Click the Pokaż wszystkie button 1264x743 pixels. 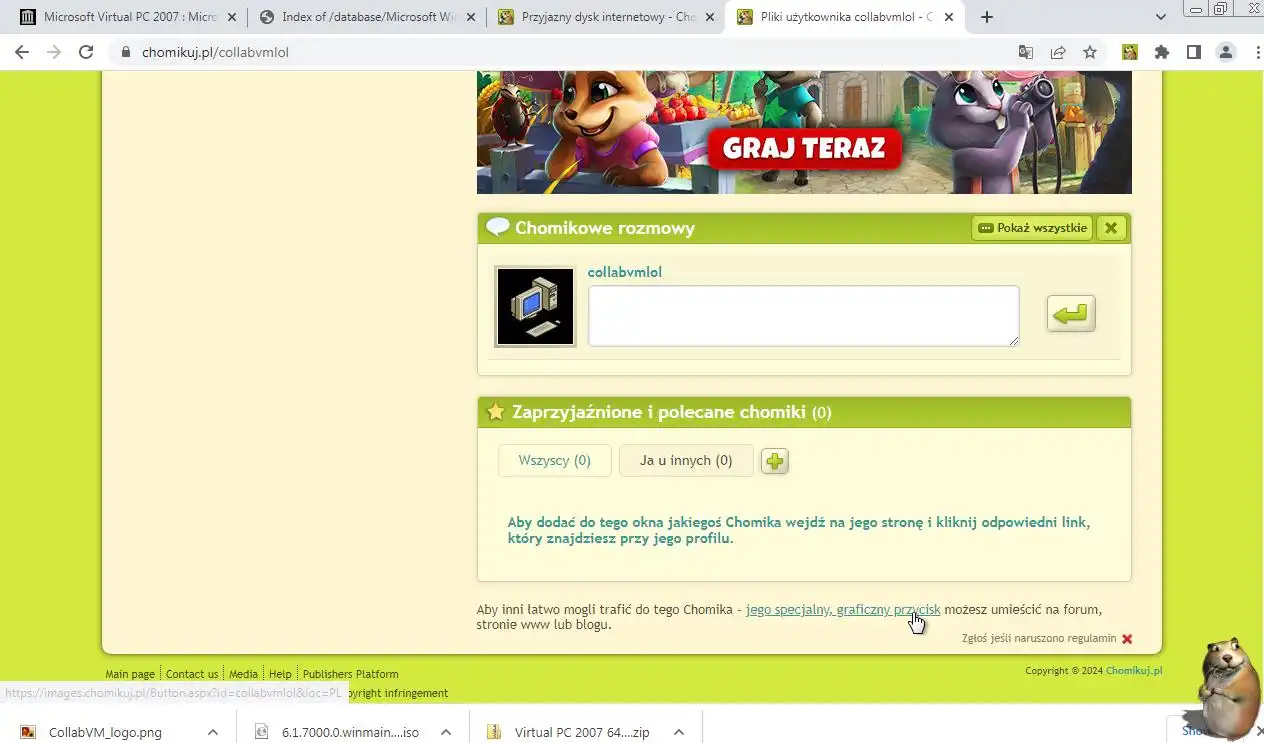pyautogui.click(x=1032, y=228)
